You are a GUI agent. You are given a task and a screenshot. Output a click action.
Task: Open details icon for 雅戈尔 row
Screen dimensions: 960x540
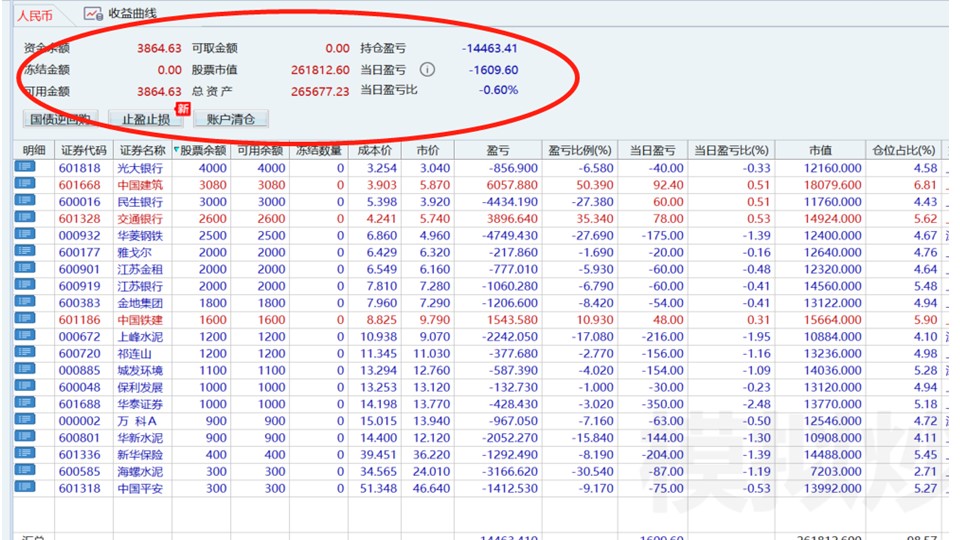click(24, 250)
